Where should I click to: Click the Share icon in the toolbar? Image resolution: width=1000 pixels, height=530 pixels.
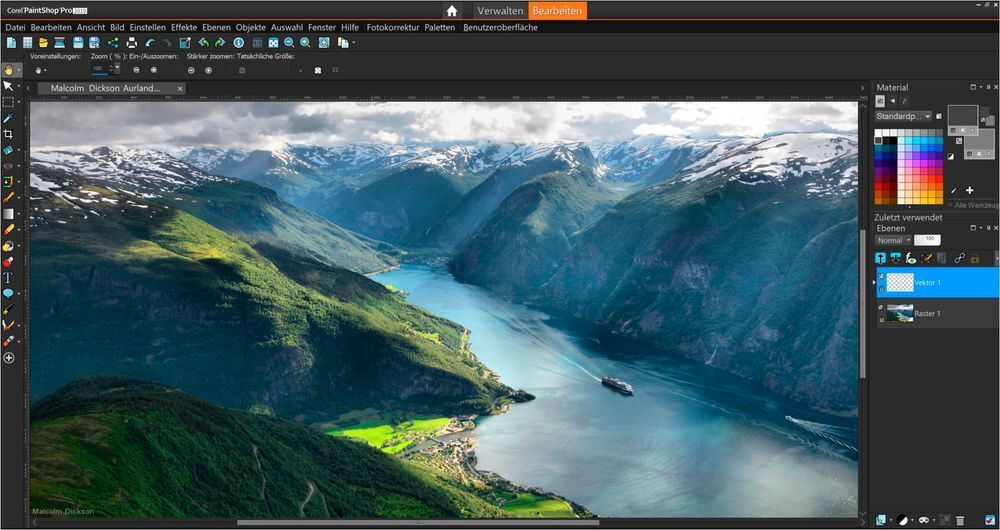pos(113,43)
